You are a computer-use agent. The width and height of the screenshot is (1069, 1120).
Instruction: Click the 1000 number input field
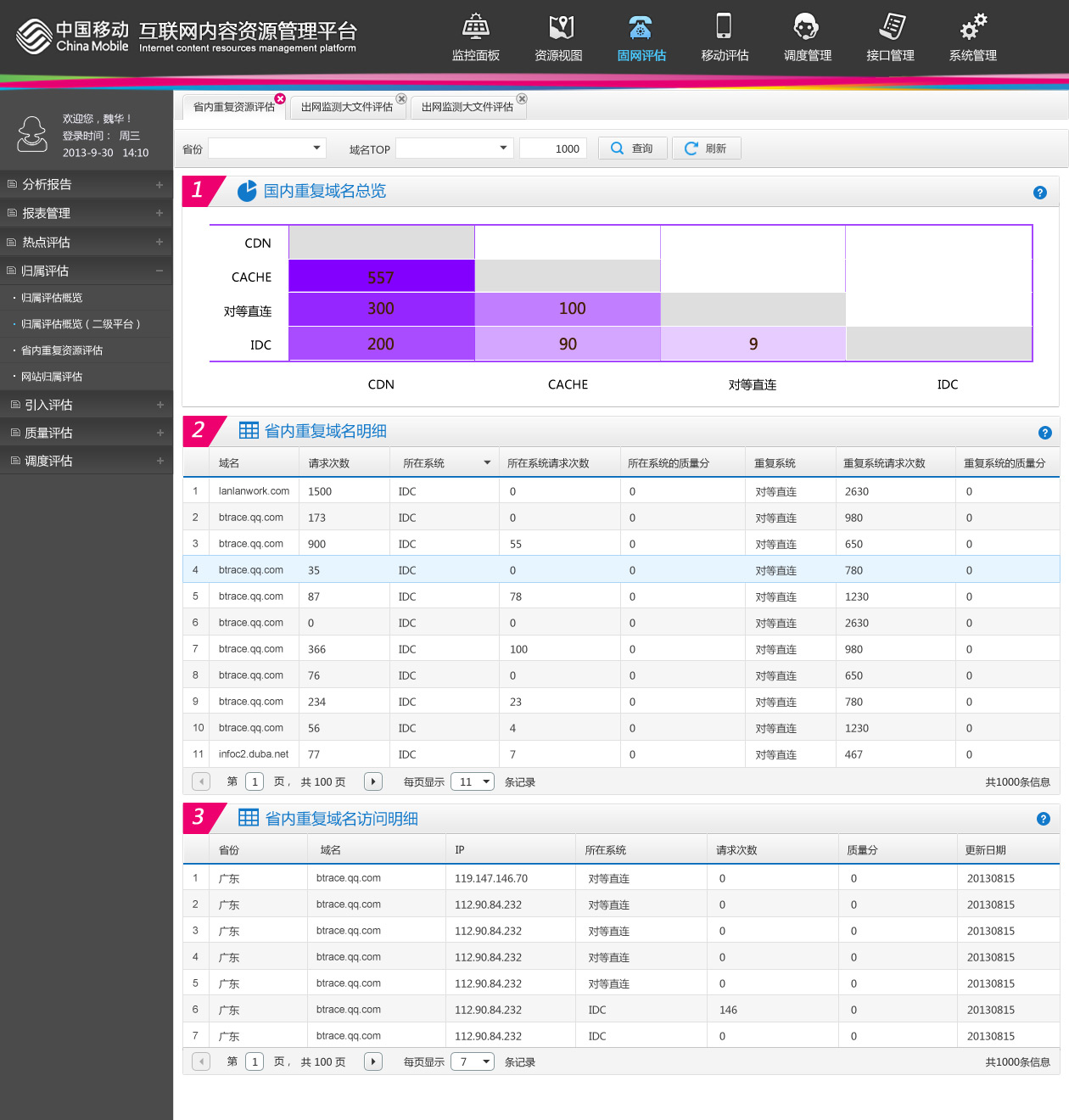click(x=552, y=148)
